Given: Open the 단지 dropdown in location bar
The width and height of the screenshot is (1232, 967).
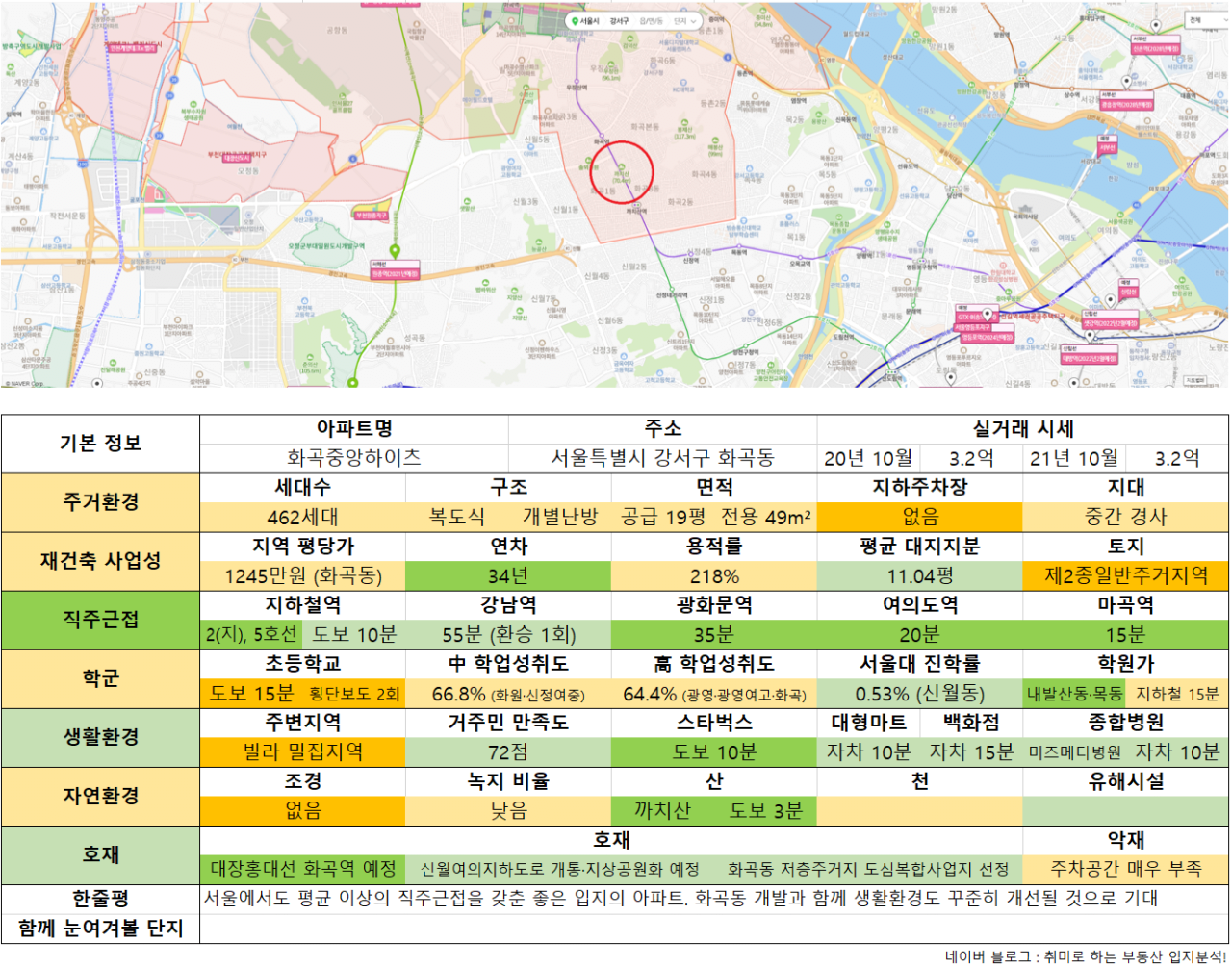Looking at the screenshot, I should (685, 20).
